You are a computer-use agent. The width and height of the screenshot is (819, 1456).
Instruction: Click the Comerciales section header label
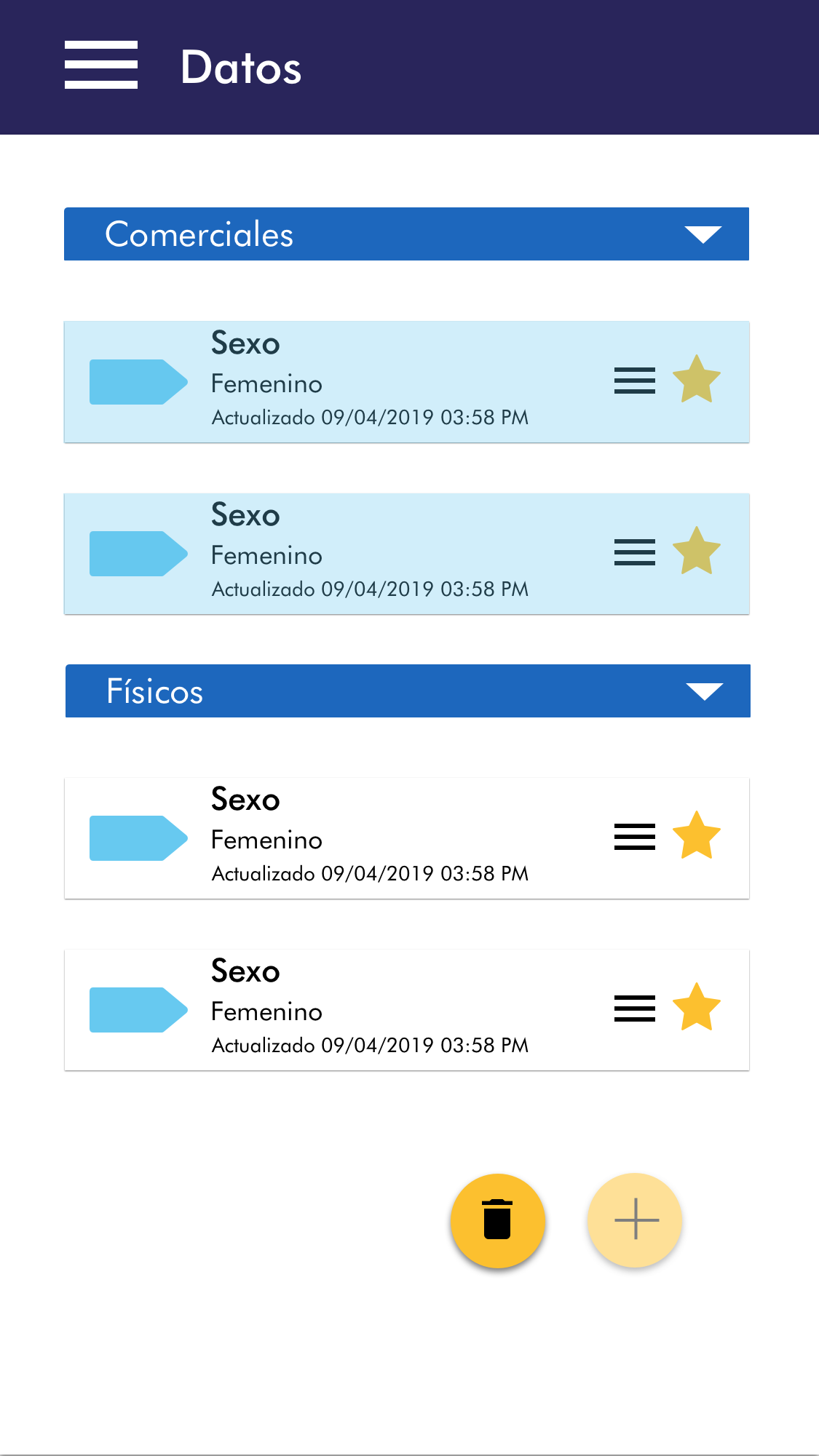pyautogui.click(x=199, y=234)
